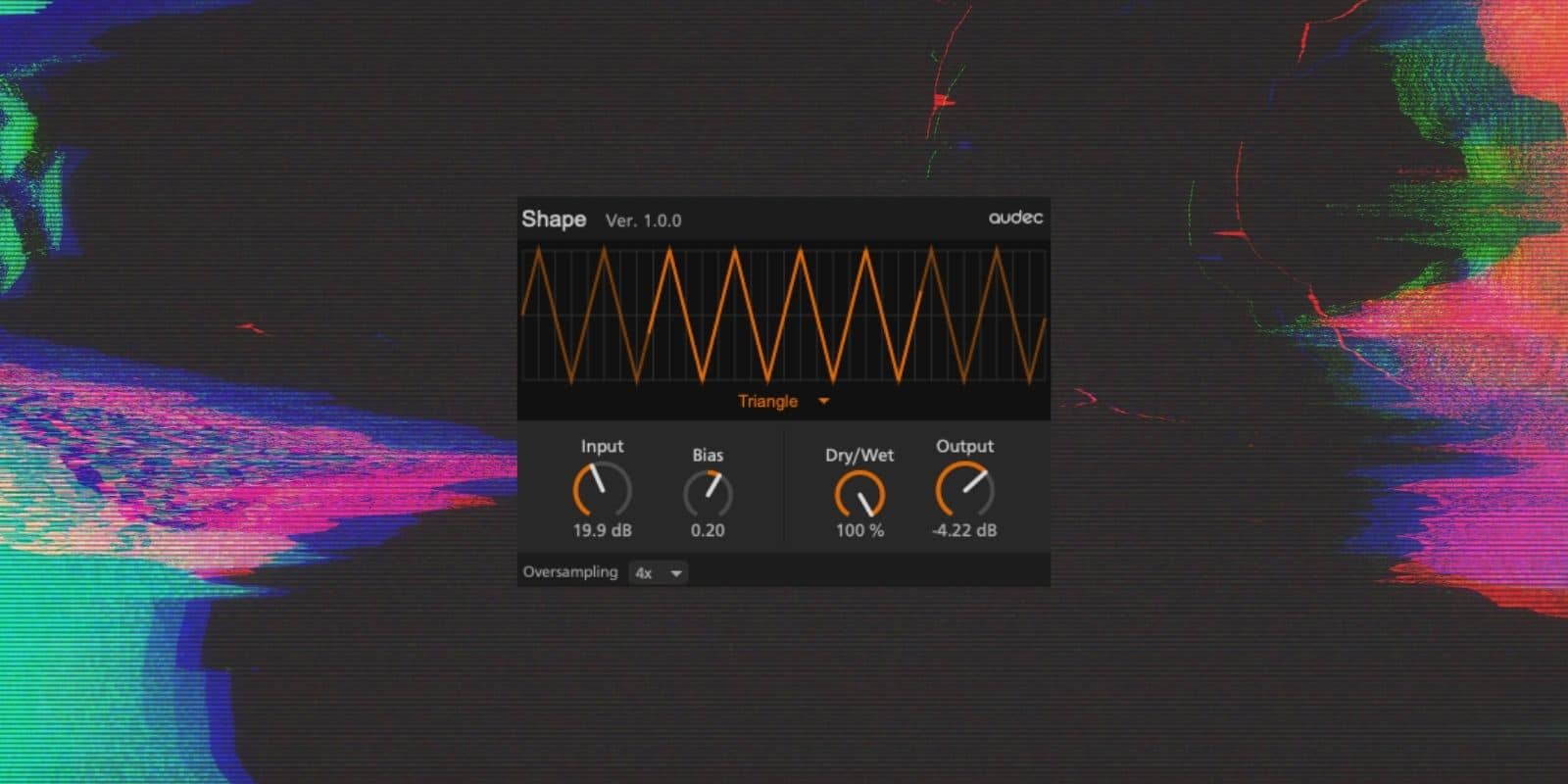Click the Output level knob

pyautogui.click(x=964, y=489)
